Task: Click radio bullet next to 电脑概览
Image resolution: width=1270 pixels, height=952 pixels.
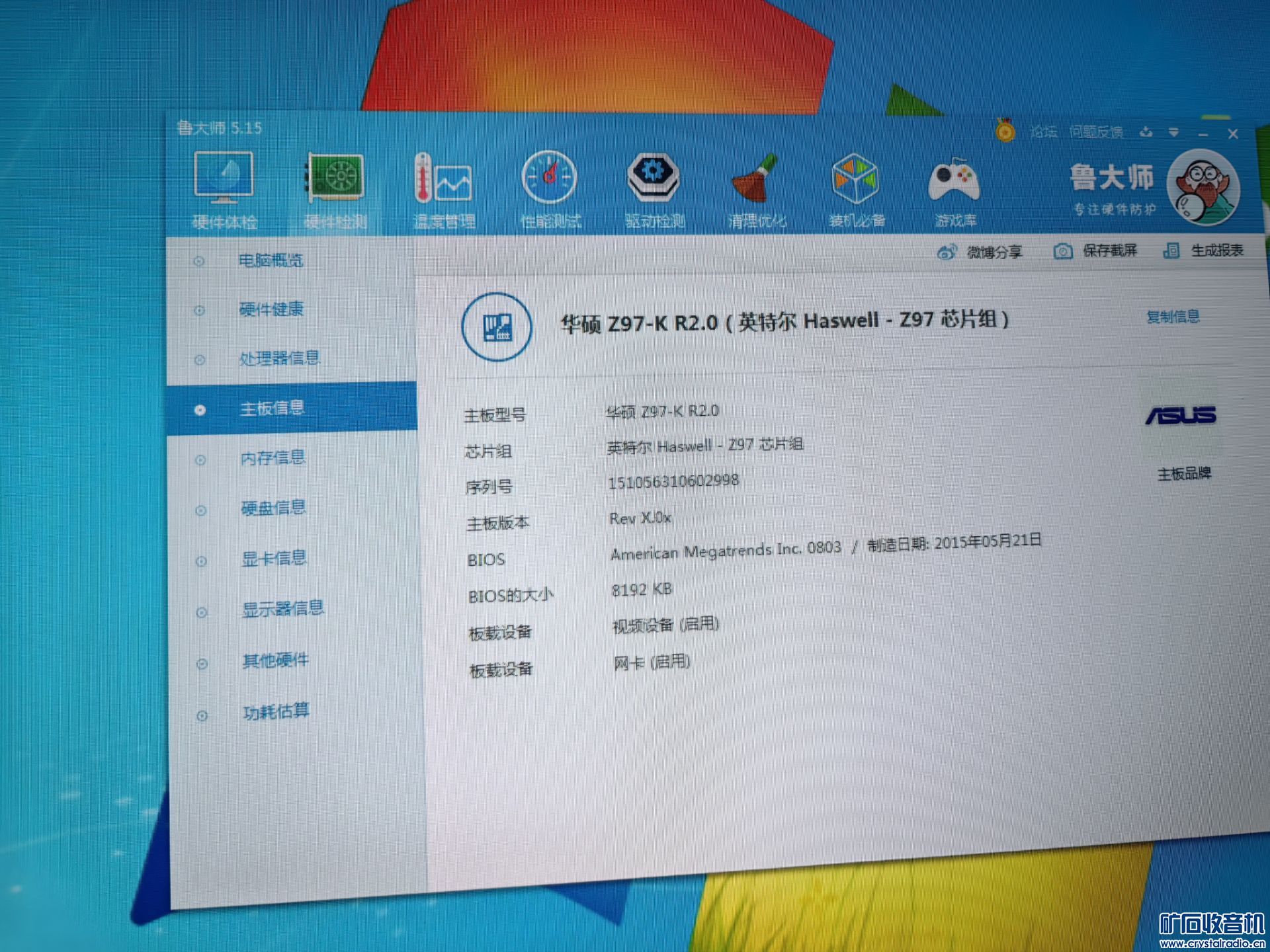Action: point(198,261)
